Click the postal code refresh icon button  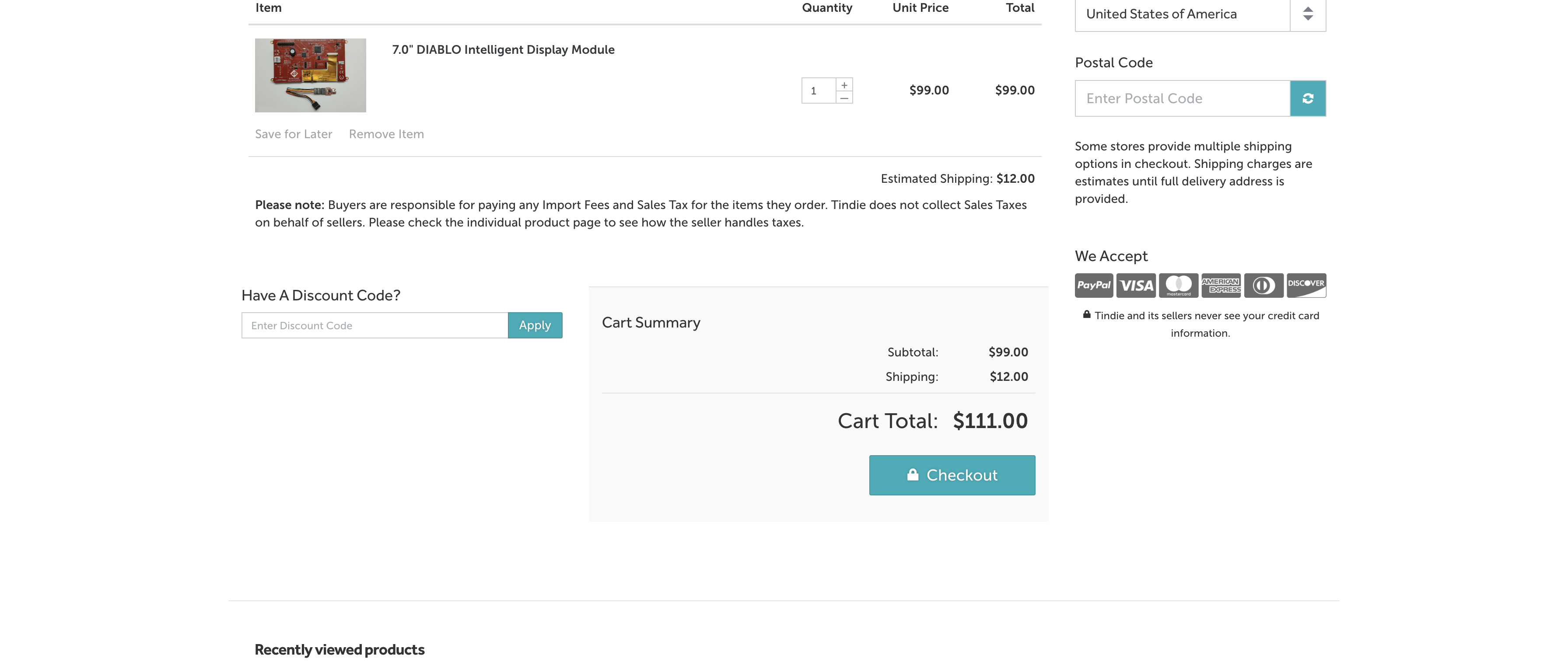click(1308, 98)
